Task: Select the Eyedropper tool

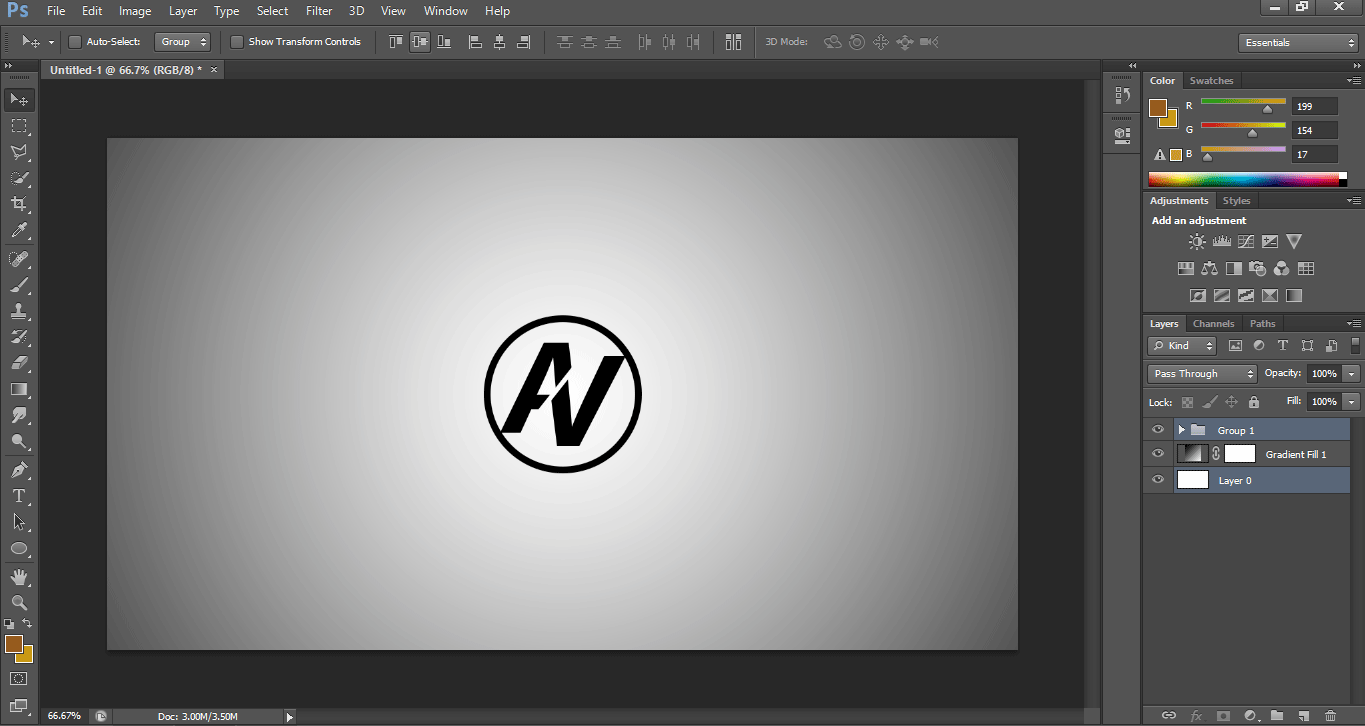Action: pos(18,230)
